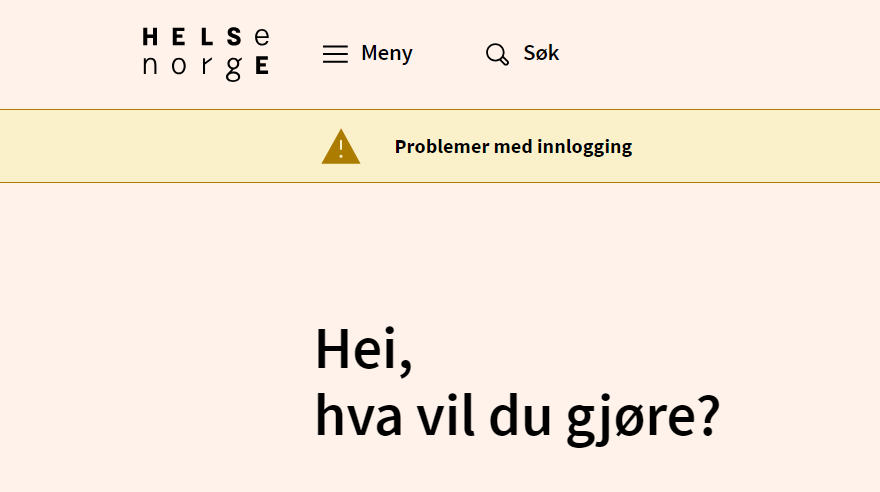Click the "Meny" text label
Image resolution: width=880 pixels, height=492 pixels.
coord(387,54)
